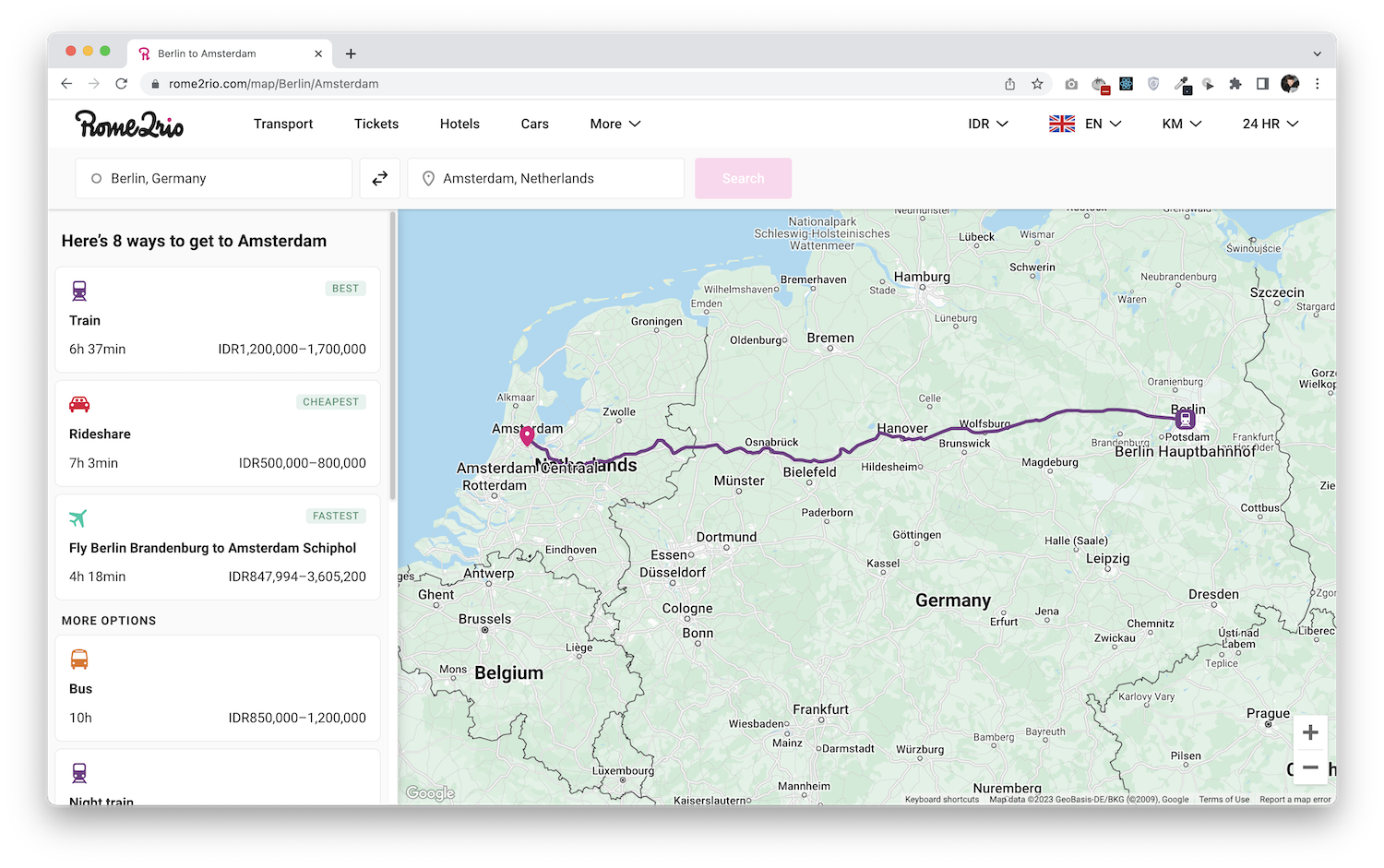This screenshot has width=1384, height=868.
Task: Click the pink Search button
Action: coord(744,179)
